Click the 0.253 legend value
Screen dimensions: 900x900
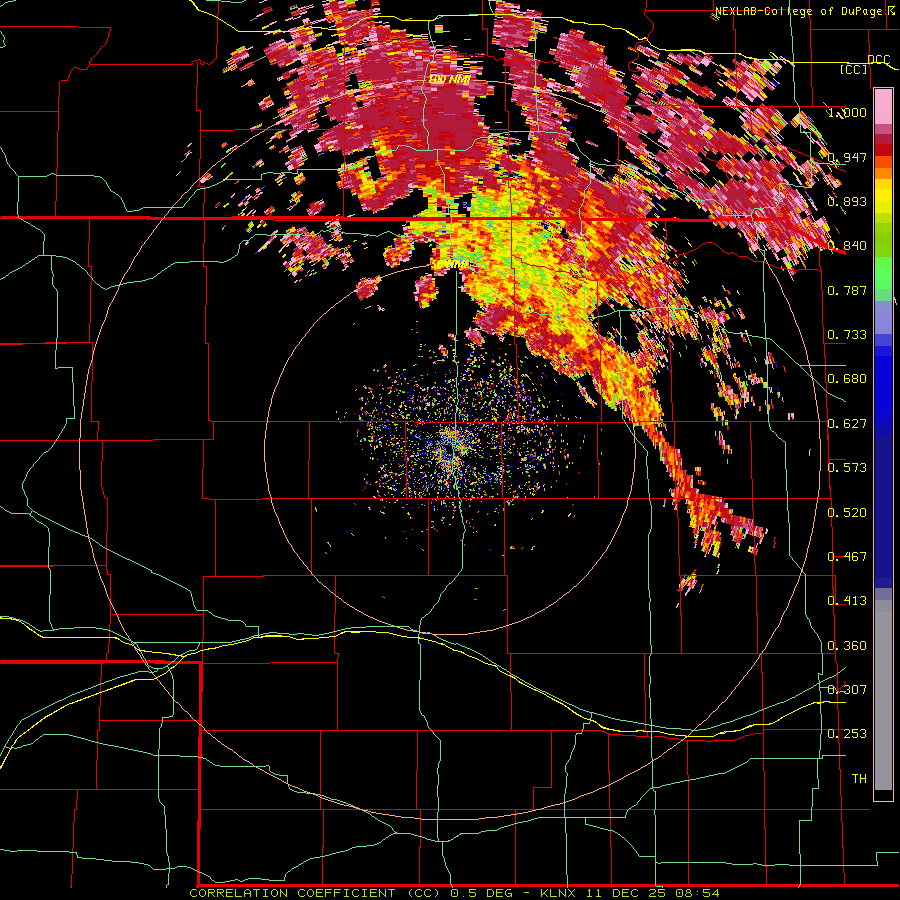point(847,733)
